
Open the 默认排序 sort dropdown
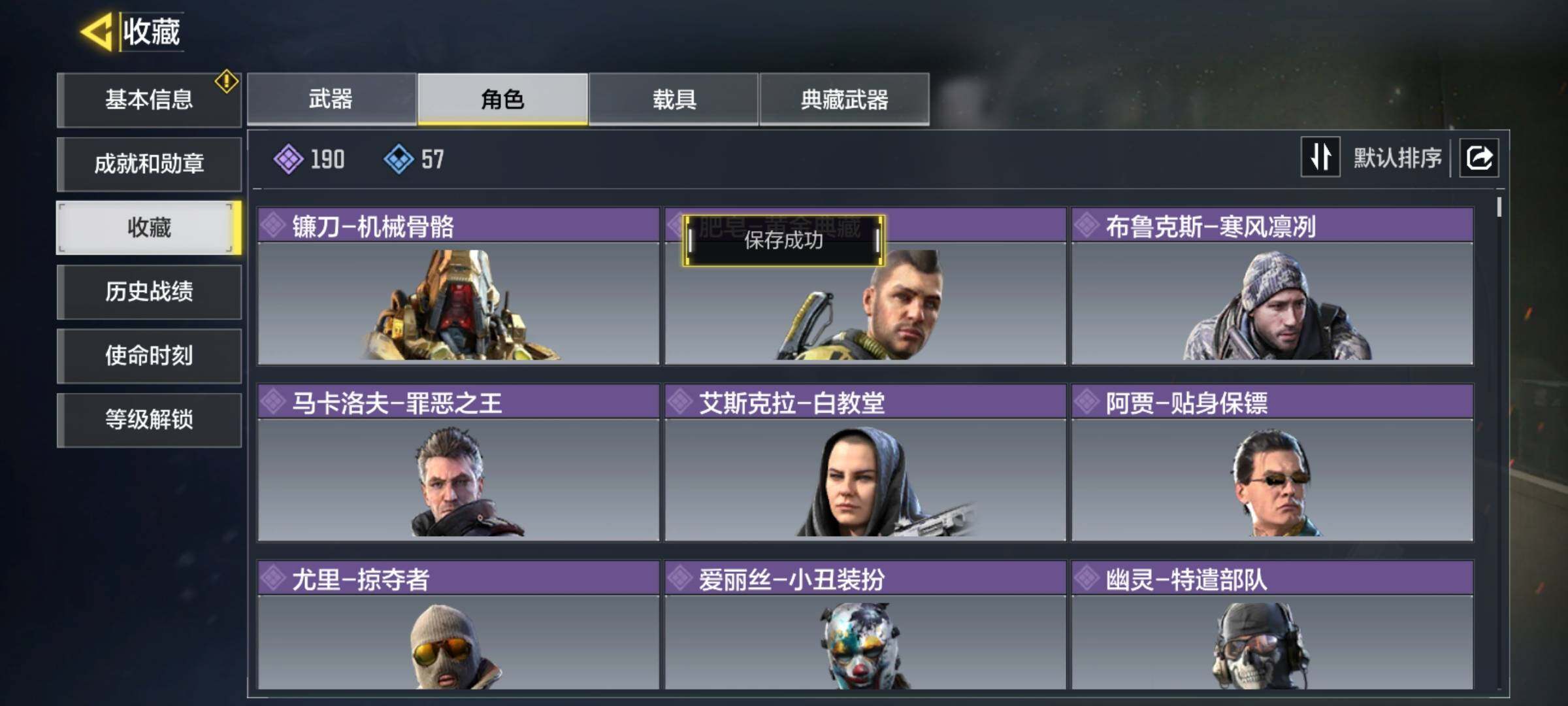1397,158
